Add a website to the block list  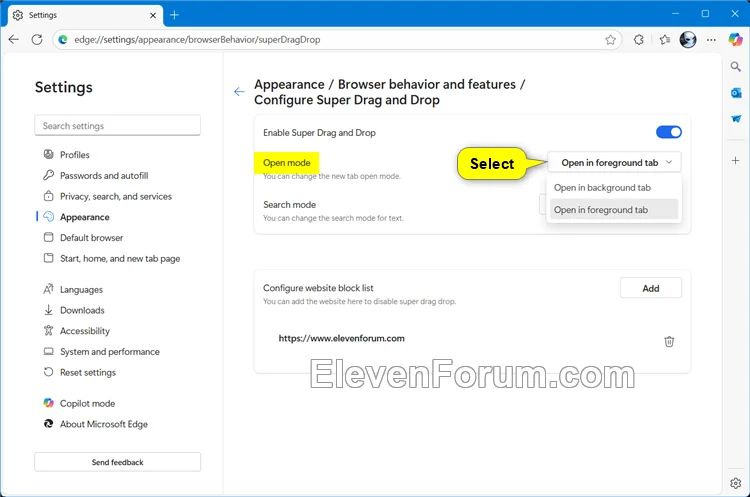pyautogui.click(x=651, y=288)
